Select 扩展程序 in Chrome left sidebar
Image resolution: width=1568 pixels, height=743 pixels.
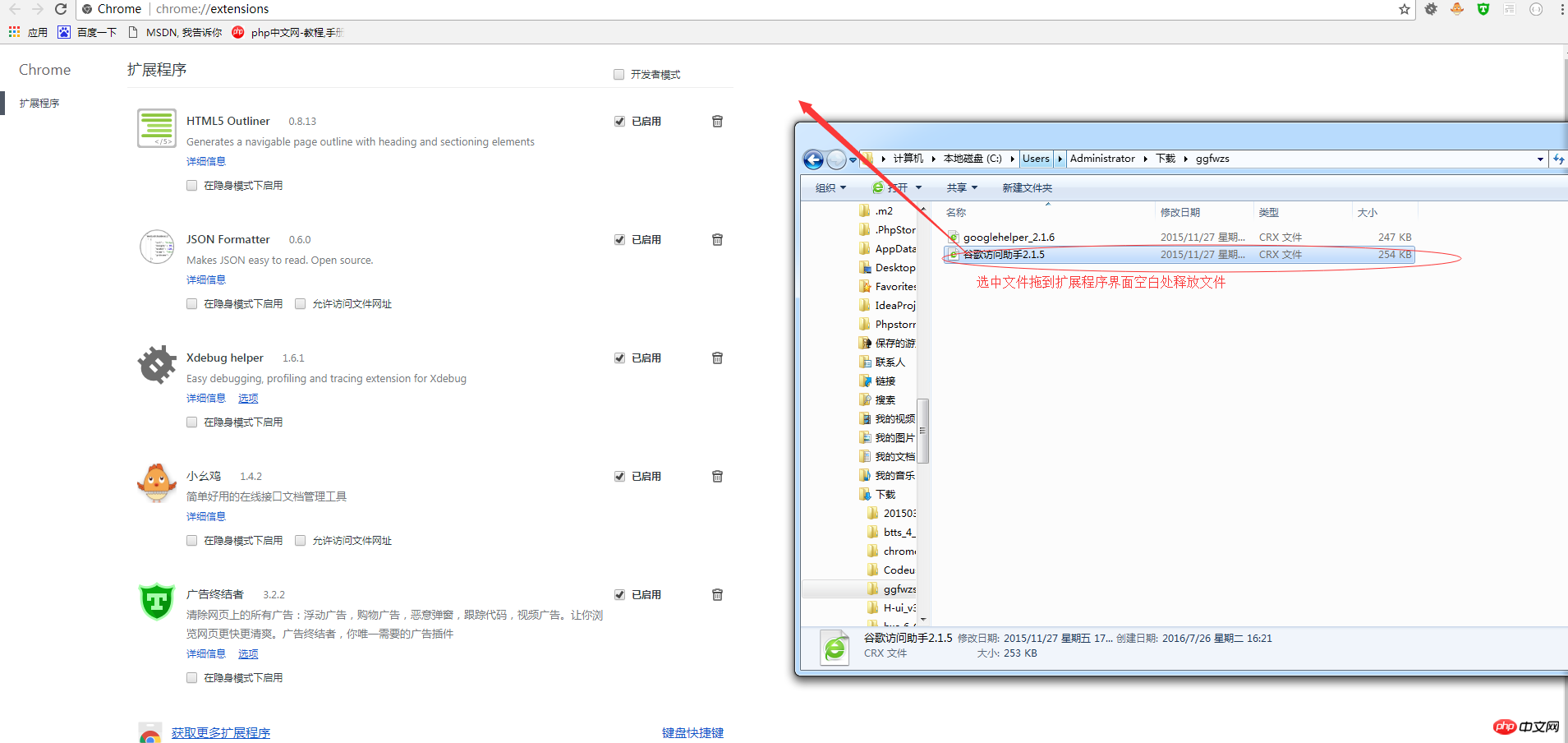click(39, 104)
